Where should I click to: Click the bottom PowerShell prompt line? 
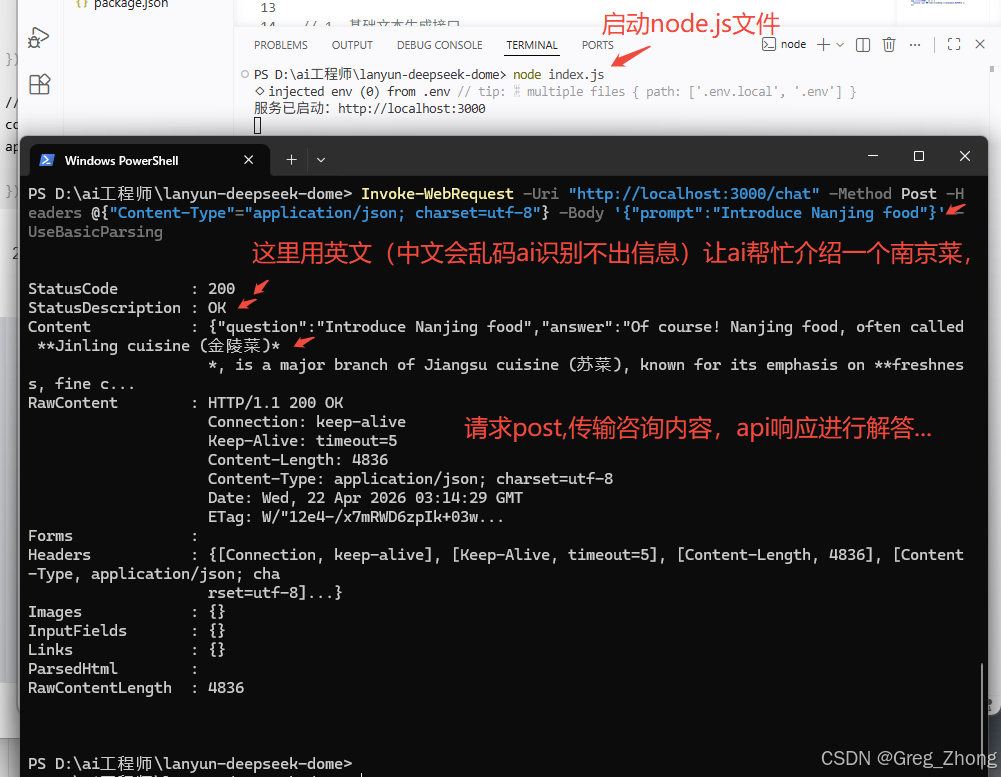coord(190,764)
